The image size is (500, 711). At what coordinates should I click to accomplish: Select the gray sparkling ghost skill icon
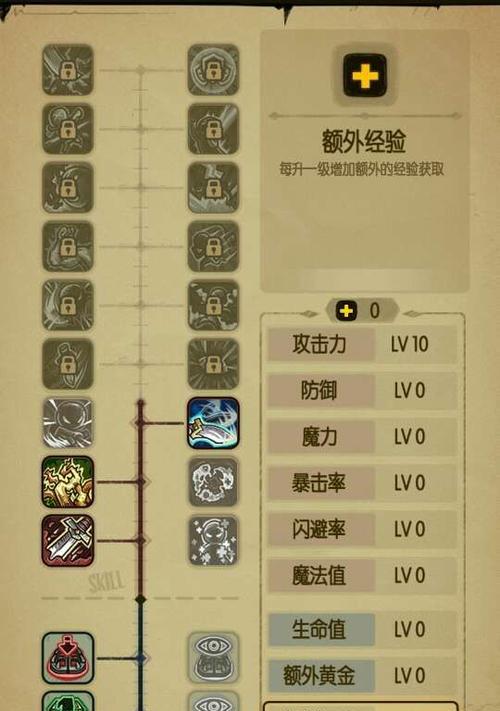213,541
